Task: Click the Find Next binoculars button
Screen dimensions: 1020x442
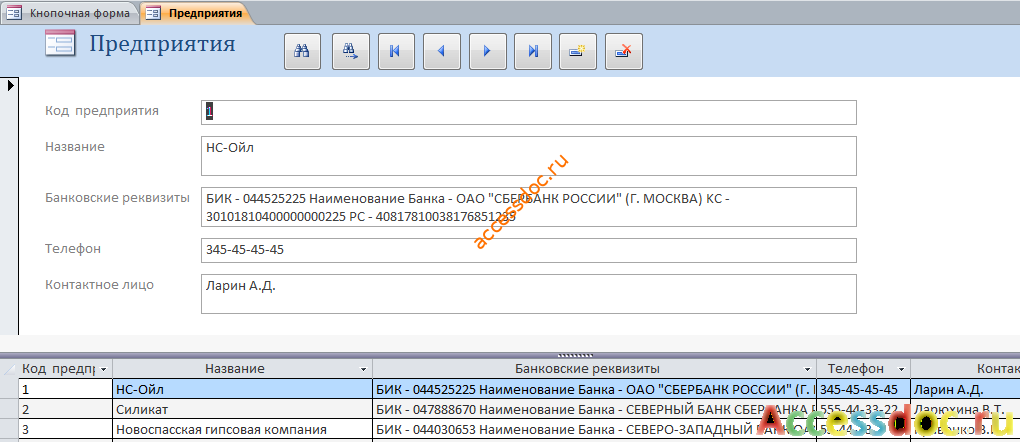Action: click(351, 51)
